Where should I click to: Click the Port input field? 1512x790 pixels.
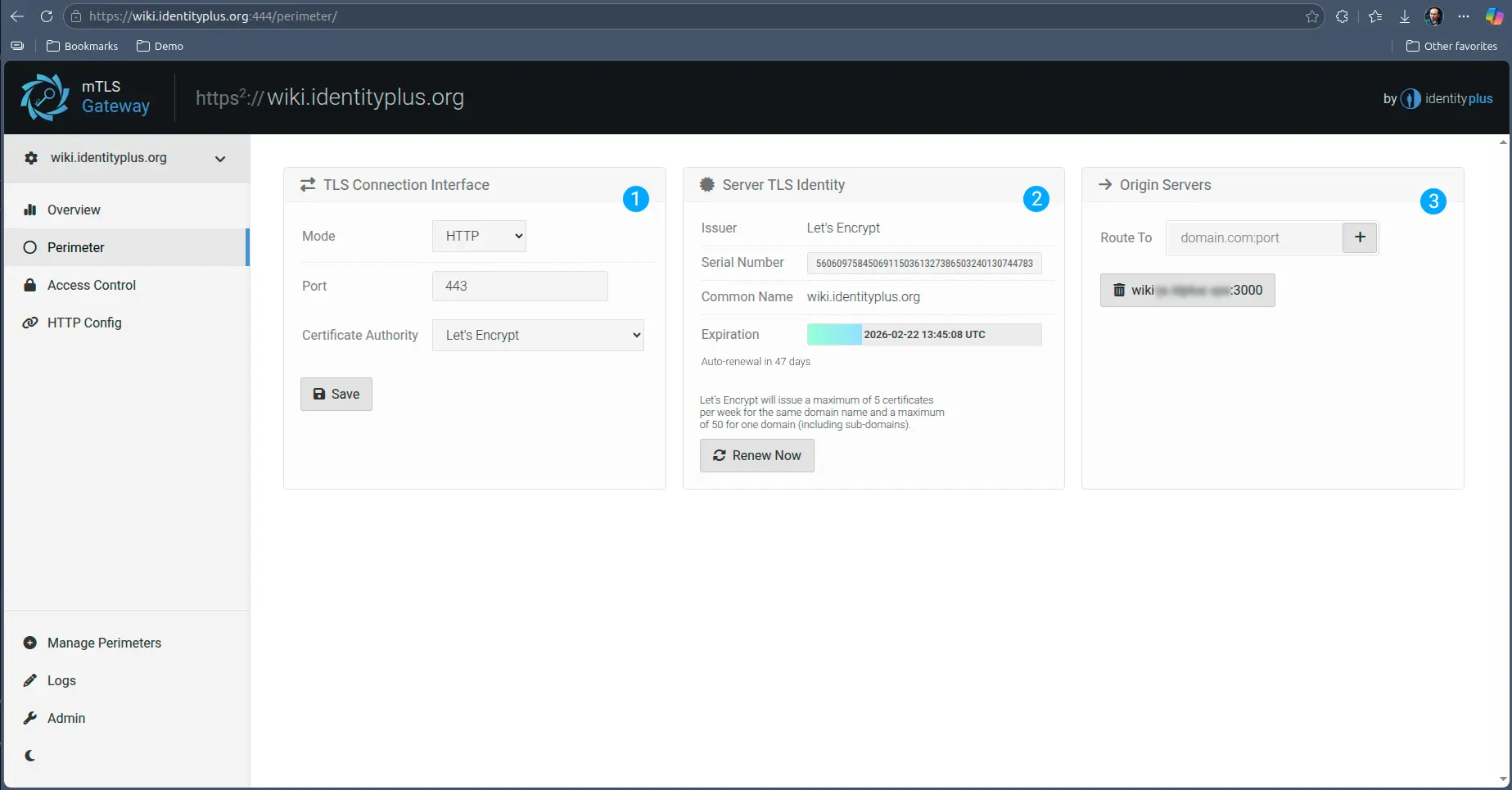point(519,286)
